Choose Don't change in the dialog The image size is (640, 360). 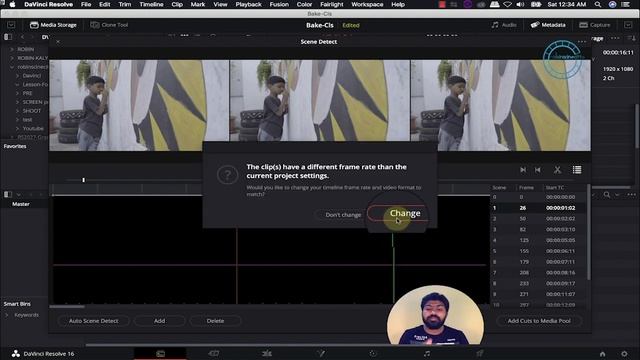(x=343, y=215)
